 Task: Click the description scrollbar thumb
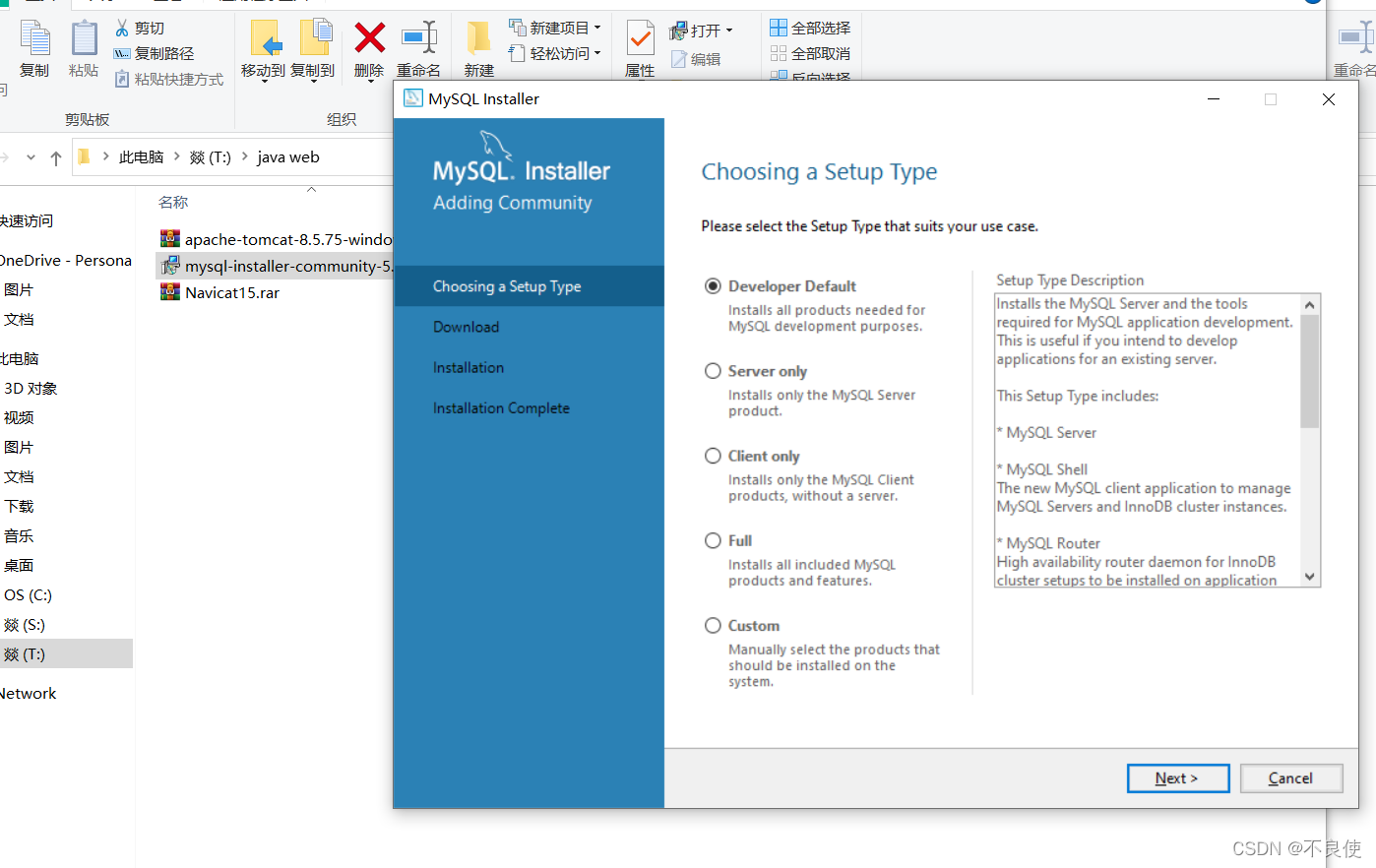1309,371
